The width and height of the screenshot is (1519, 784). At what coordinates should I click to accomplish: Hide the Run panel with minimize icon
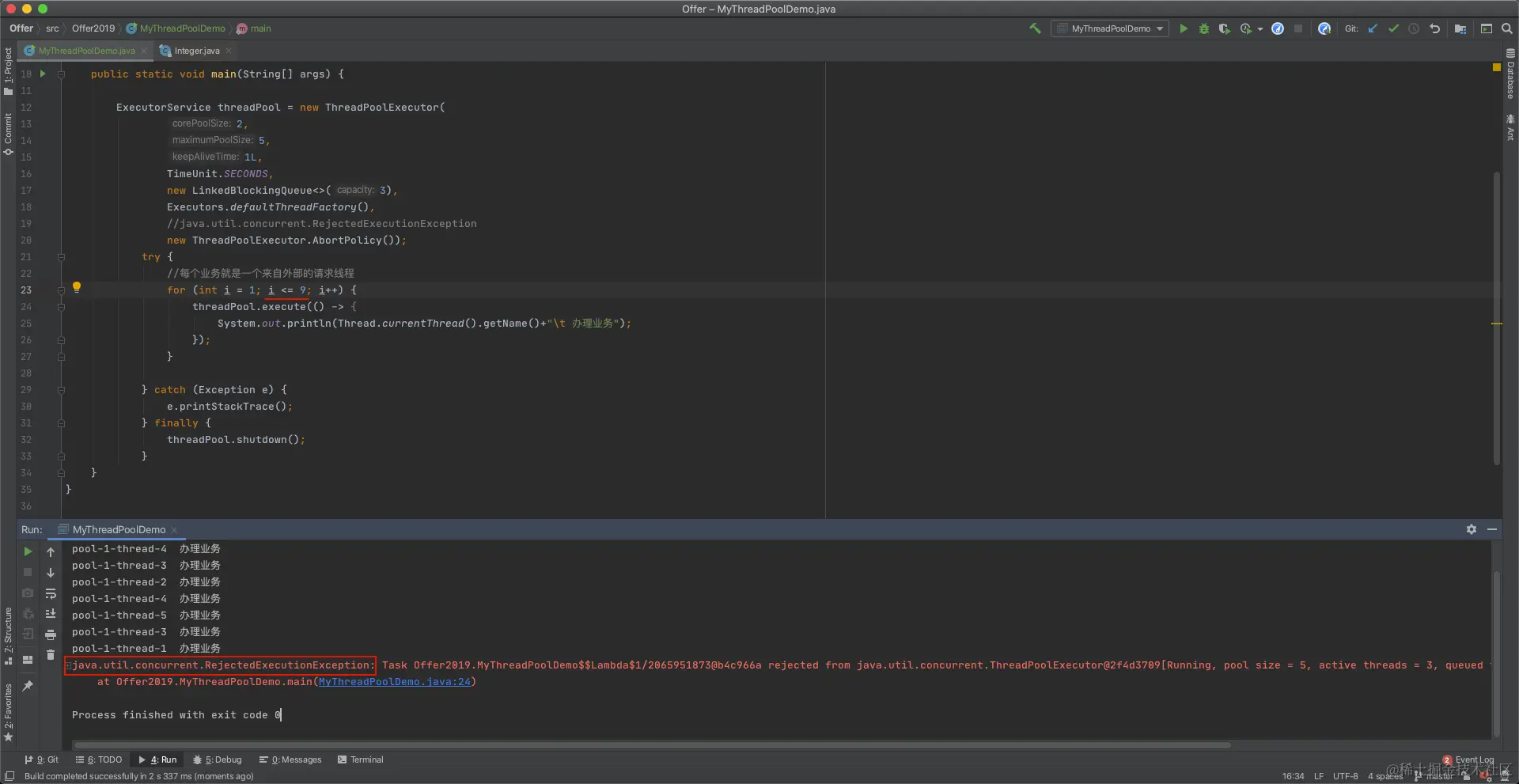tap(1492, 529)
